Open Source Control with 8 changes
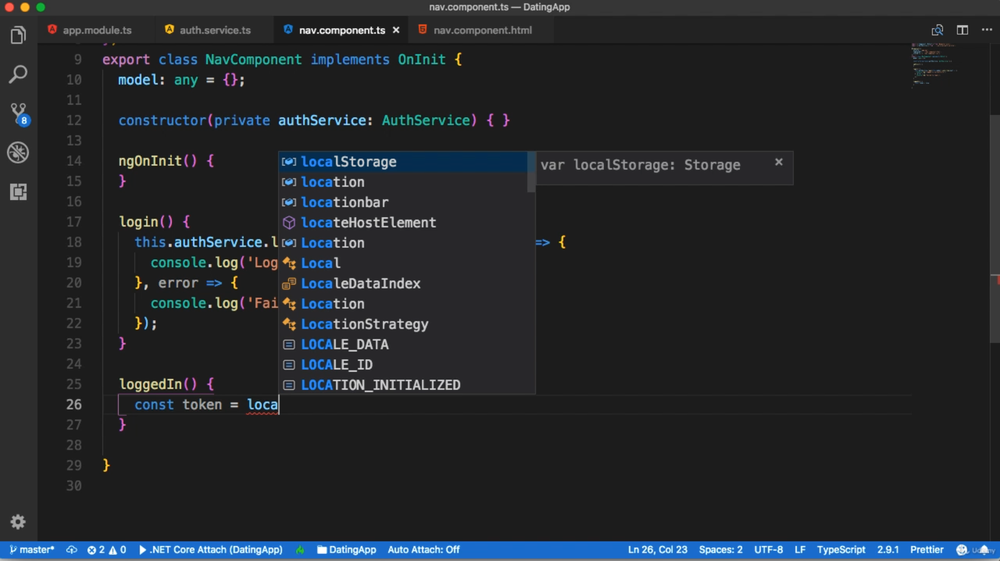This screenshot has width=1000, height=561. [18, 114]
